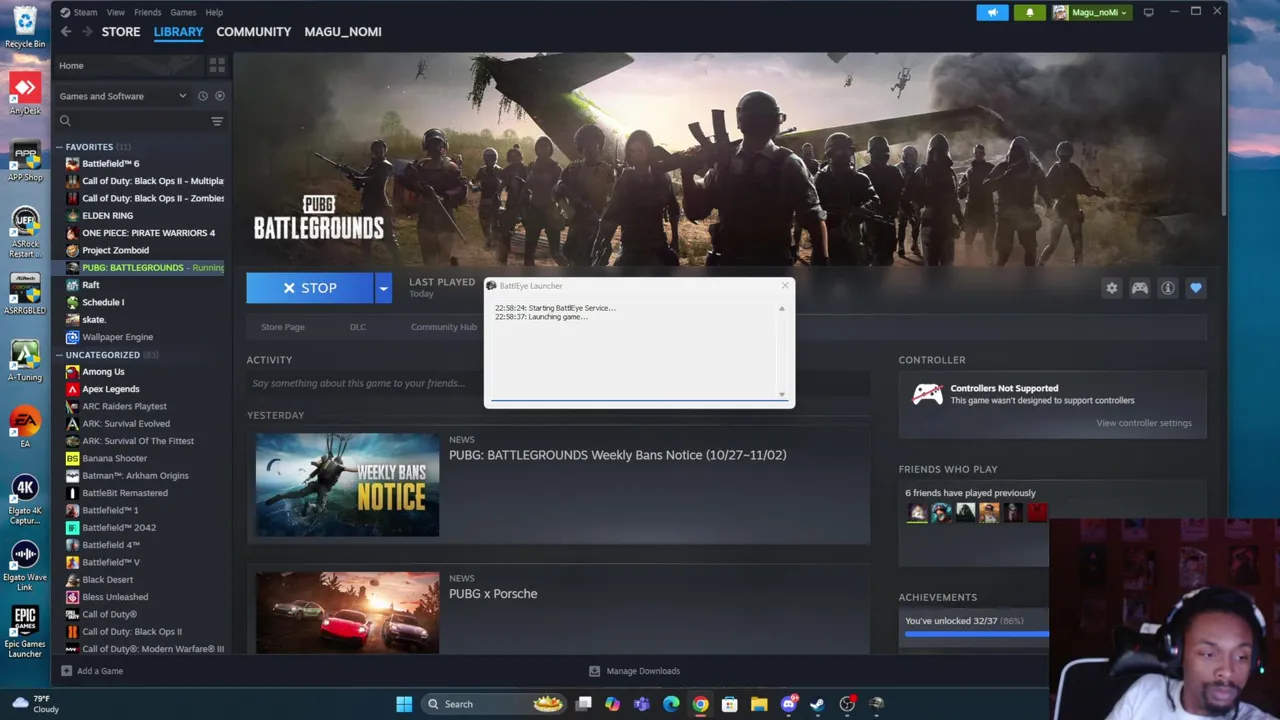Open PUBG x Porsche news title
Viewport: 1280px width, 720px height.
coord(493,594)
